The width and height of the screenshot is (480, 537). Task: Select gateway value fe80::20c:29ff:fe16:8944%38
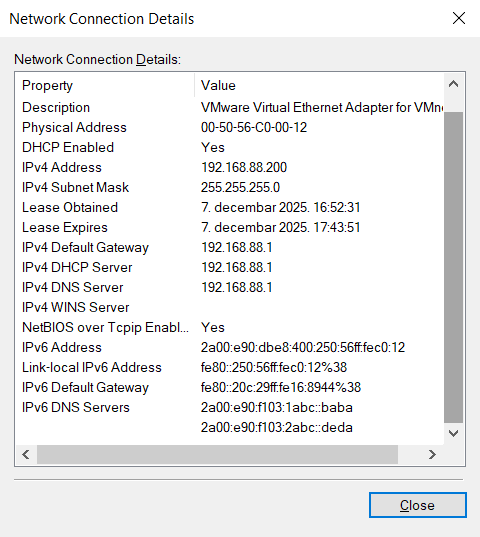click(281, 387)
